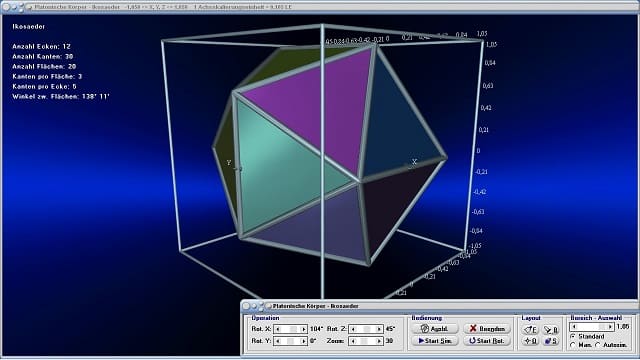Click the Zoom slider track
The image size is (640, 360).
[366, 341]
